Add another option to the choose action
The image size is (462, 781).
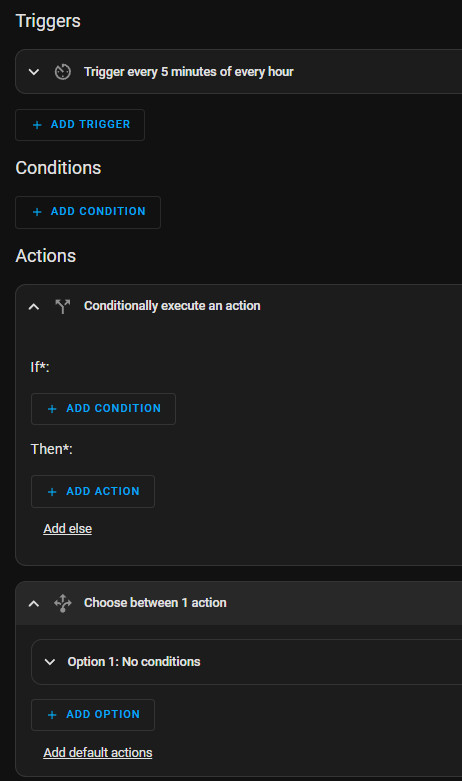pyautogui.click(x=93, y=715)
